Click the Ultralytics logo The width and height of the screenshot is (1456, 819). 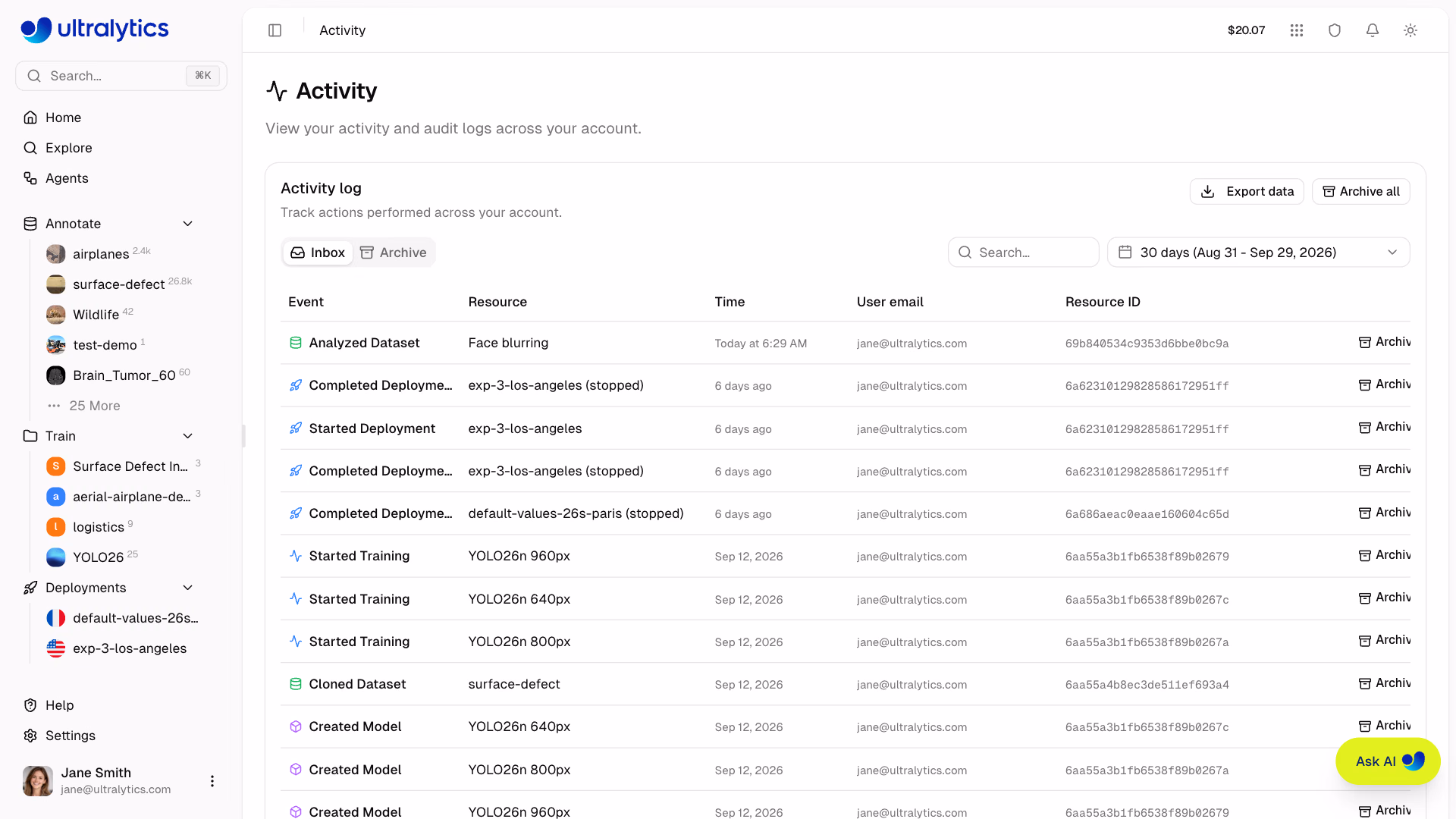tap(95, 30)
